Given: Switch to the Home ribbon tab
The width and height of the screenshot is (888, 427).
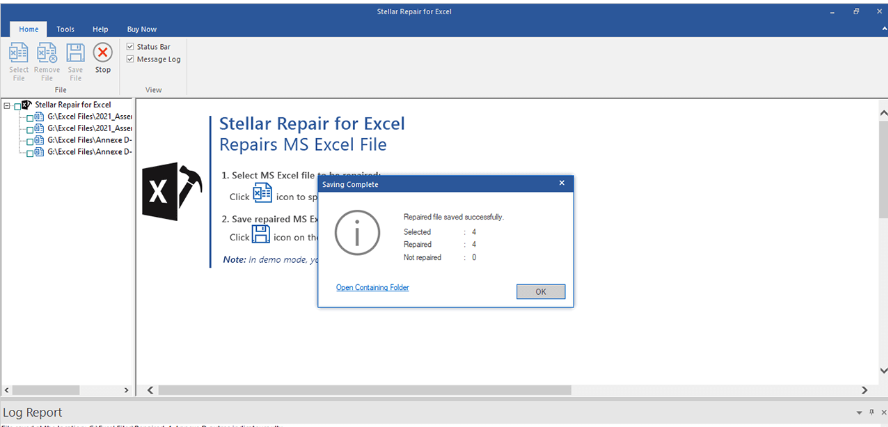Looking at the screenshot, I should click(28, 29).
